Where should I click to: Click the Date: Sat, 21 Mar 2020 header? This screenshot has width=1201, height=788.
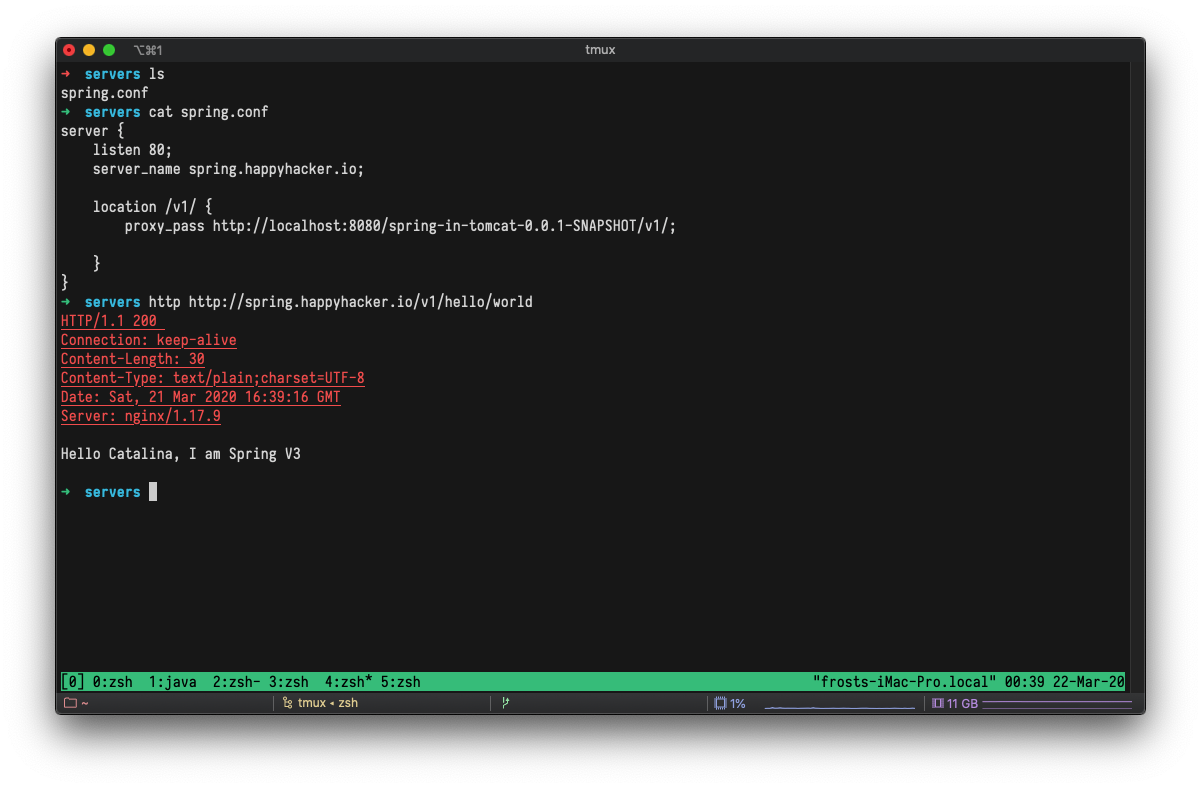coord(201,397)
